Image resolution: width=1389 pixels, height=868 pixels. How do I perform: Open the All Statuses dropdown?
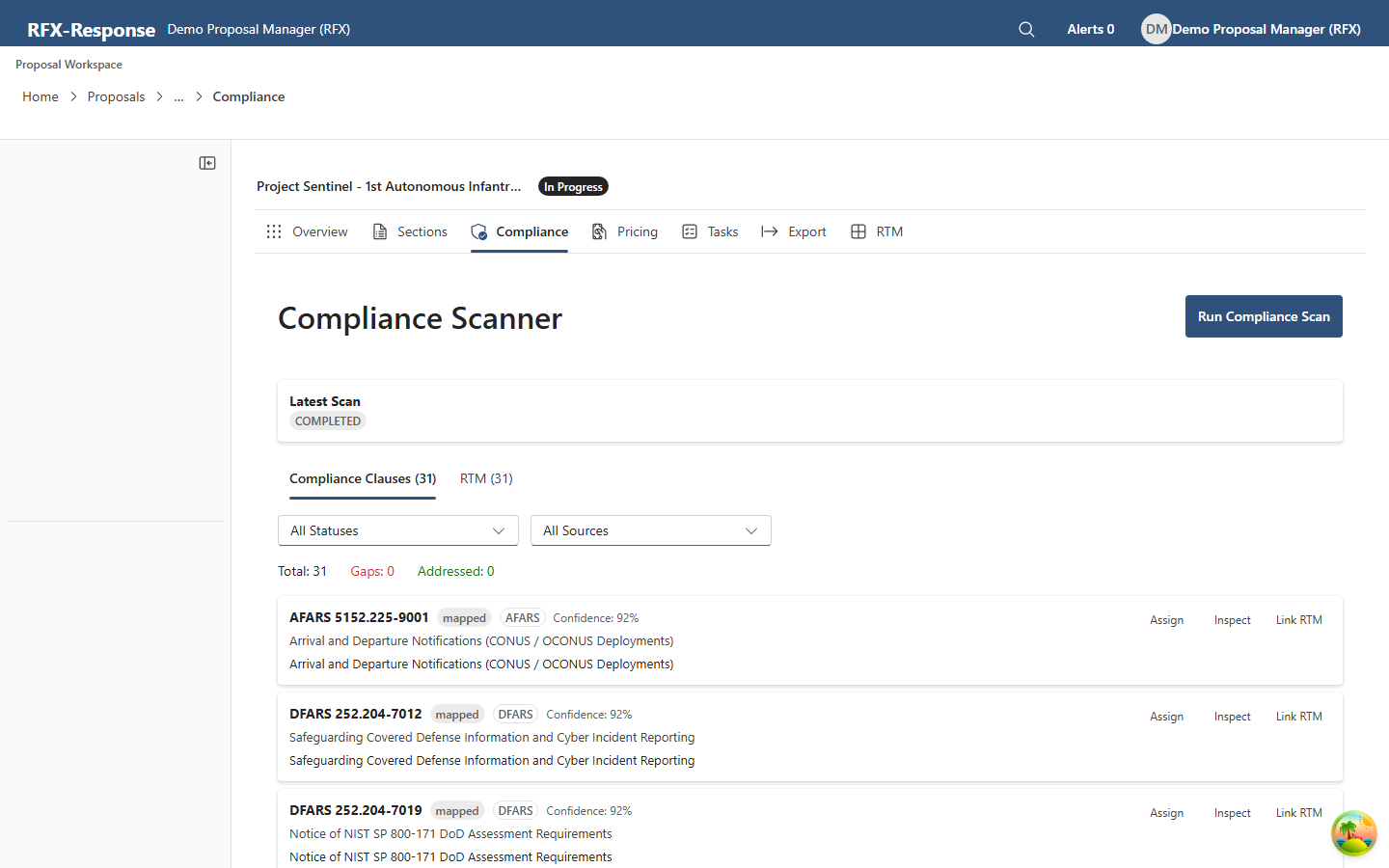pos(398,530)
